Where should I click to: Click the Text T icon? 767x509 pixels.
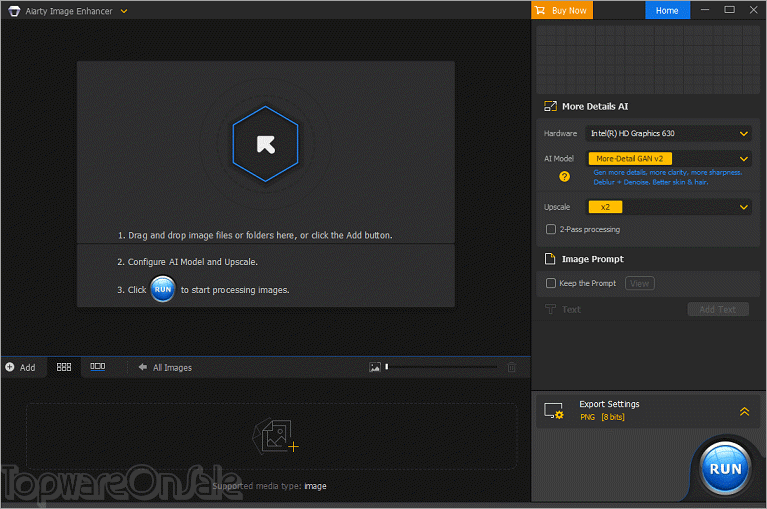tap(550, 309)
